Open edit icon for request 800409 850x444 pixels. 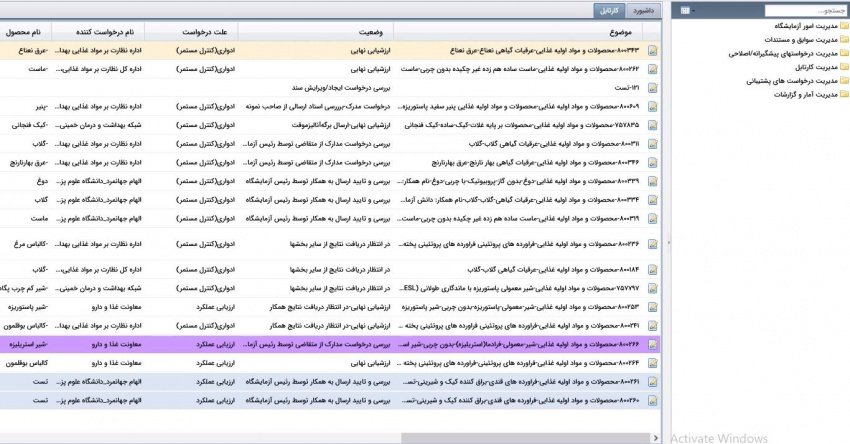[x=653, y=107]
